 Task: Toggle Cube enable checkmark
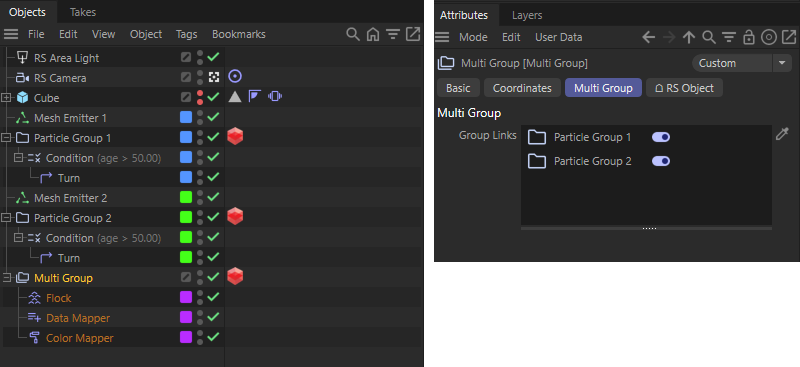213,97
